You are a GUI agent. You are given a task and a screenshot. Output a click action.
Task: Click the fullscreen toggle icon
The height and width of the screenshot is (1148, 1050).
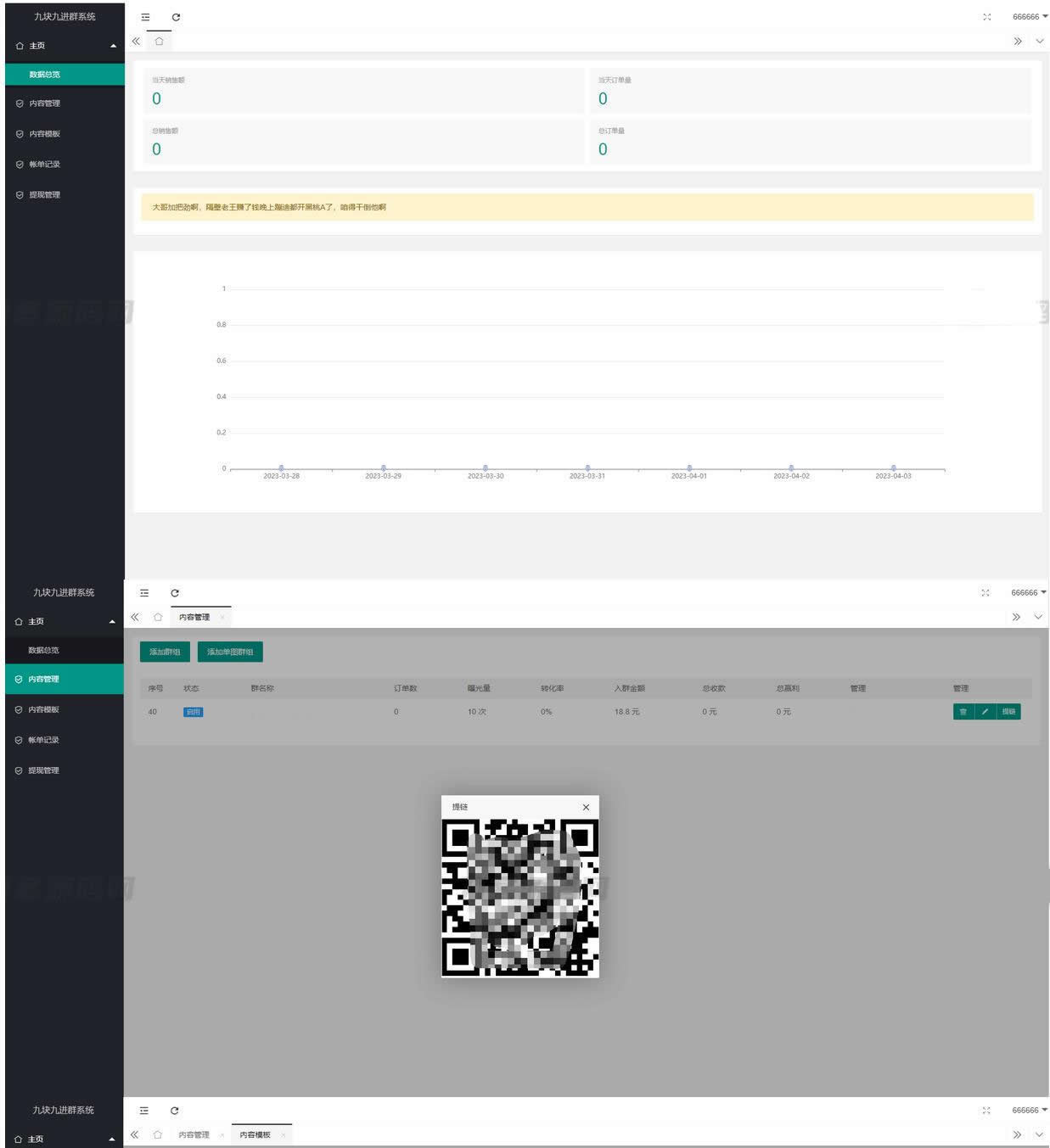pyautogui.click(x=986, y=17)
